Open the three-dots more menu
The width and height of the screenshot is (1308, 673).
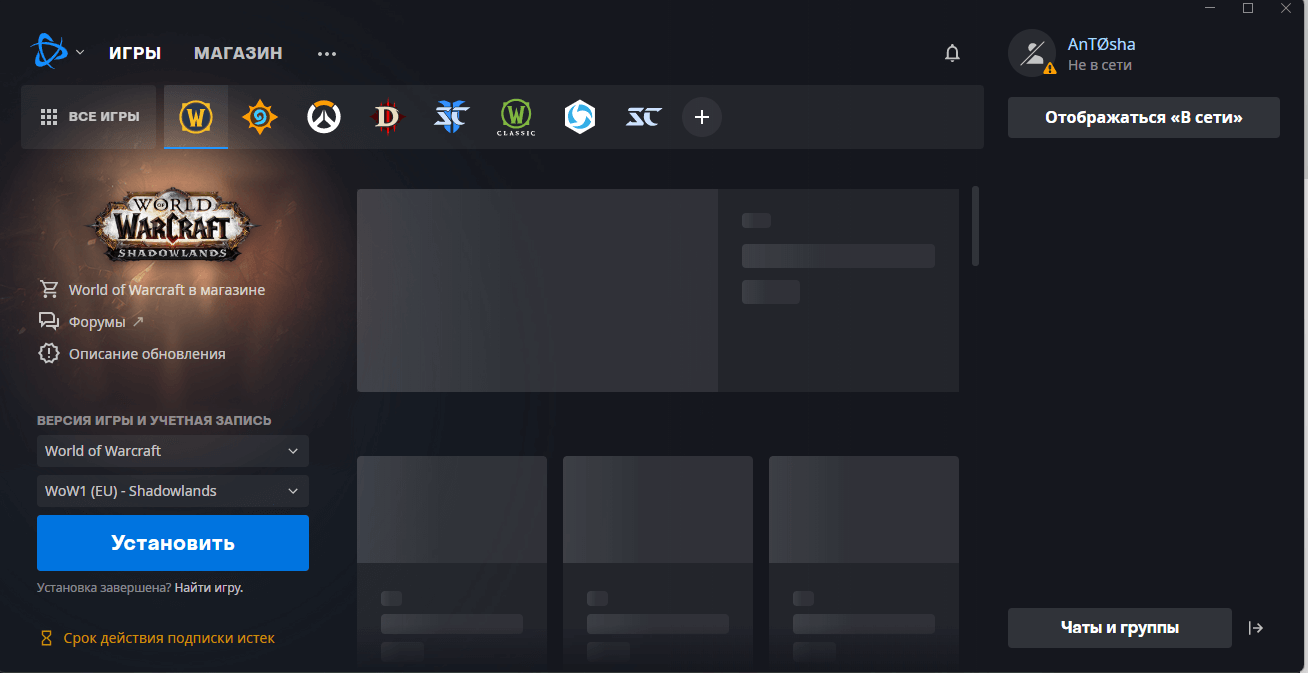click(x=327, y=54)
